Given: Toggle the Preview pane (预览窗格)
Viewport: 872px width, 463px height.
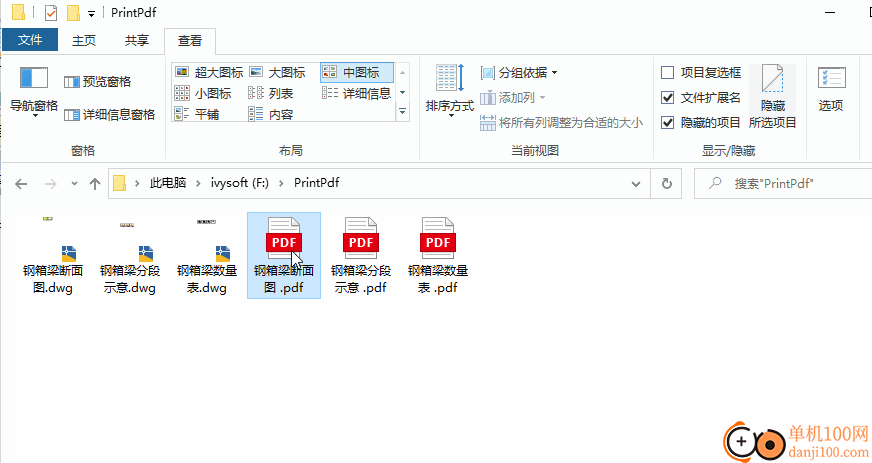Looking at the screenshot, I should point(98,82).
